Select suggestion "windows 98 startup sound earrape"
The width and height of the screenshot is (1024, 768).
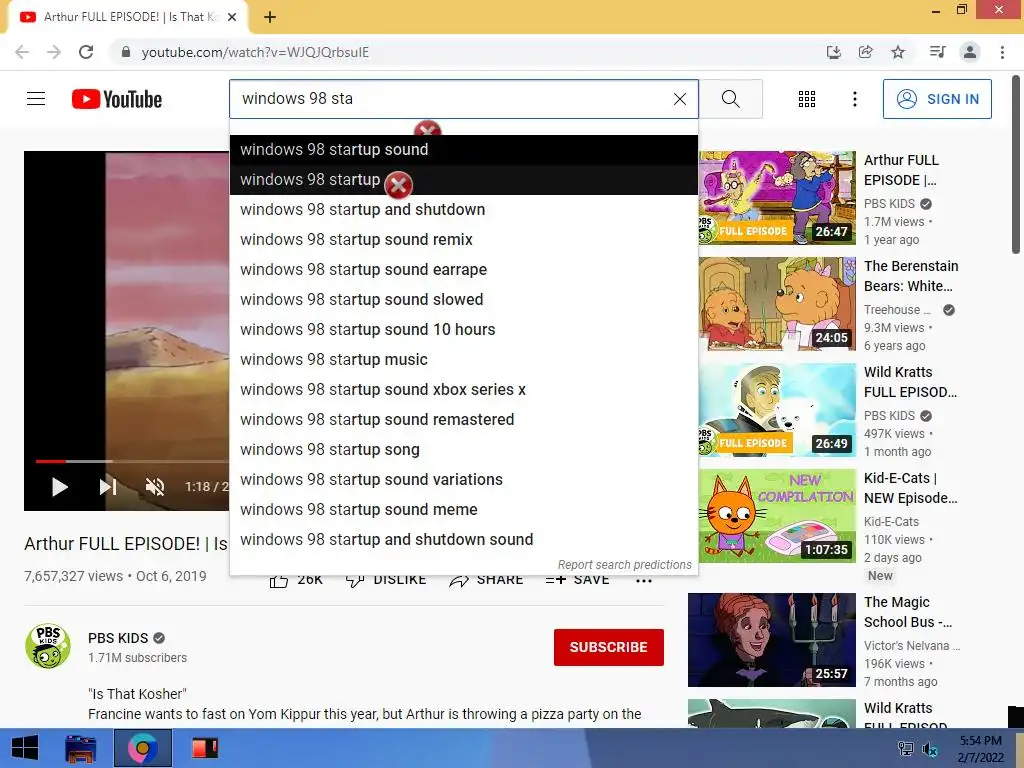pyautogui.click(x=464, y=270)
